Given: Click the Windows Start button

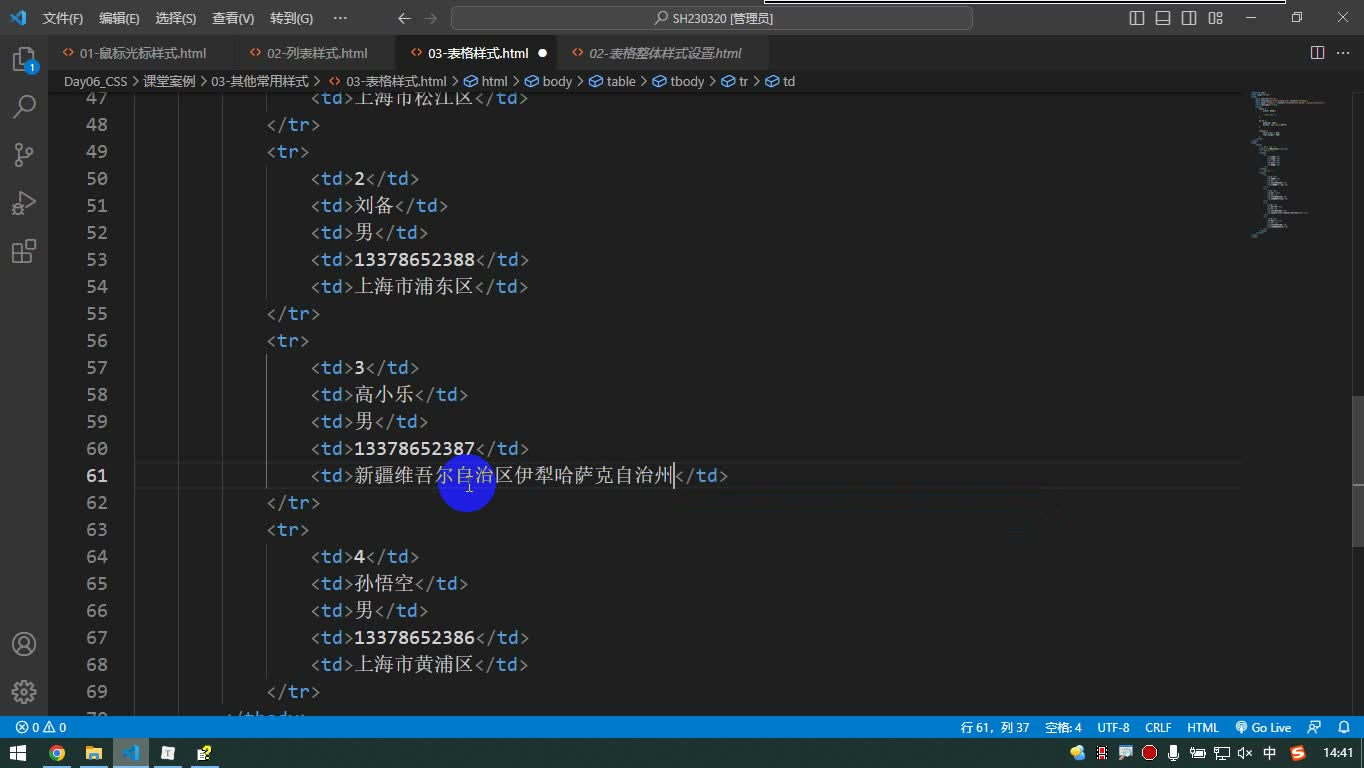Looking at the screenshot, I should pos(18,753).
